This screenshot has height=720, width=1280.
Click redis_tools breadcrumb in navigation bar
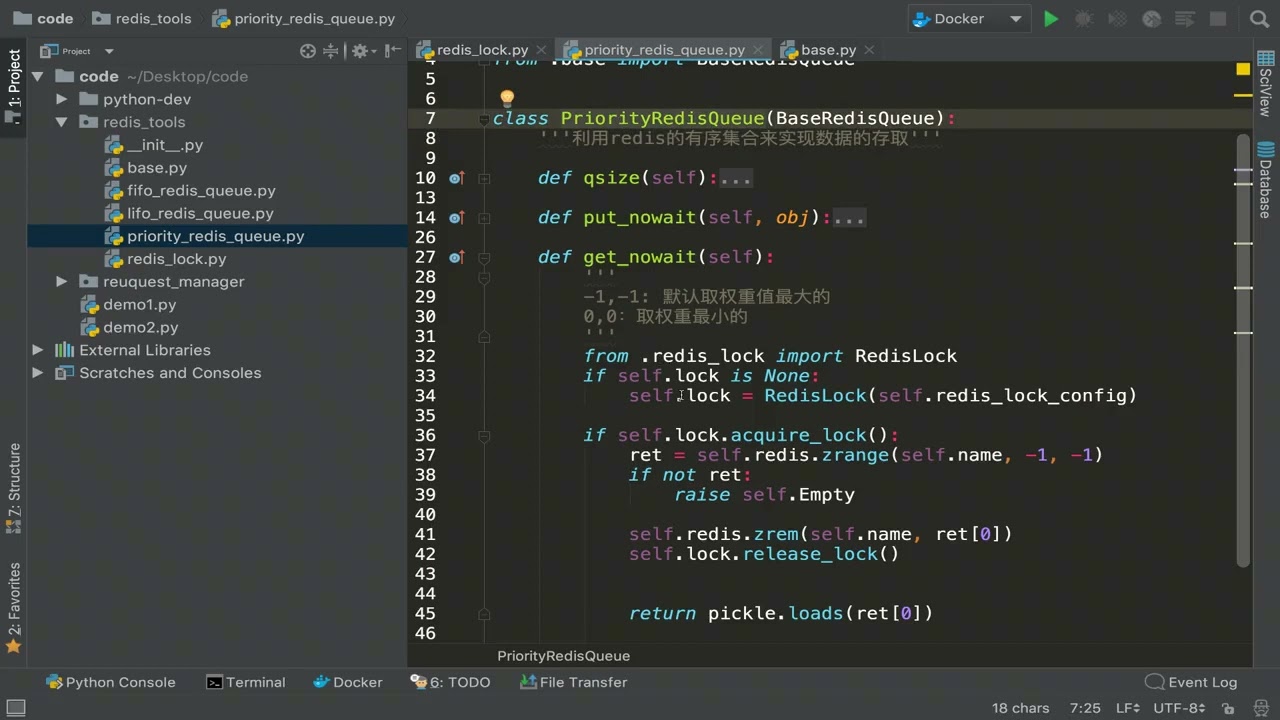click(x=141, y=19)
